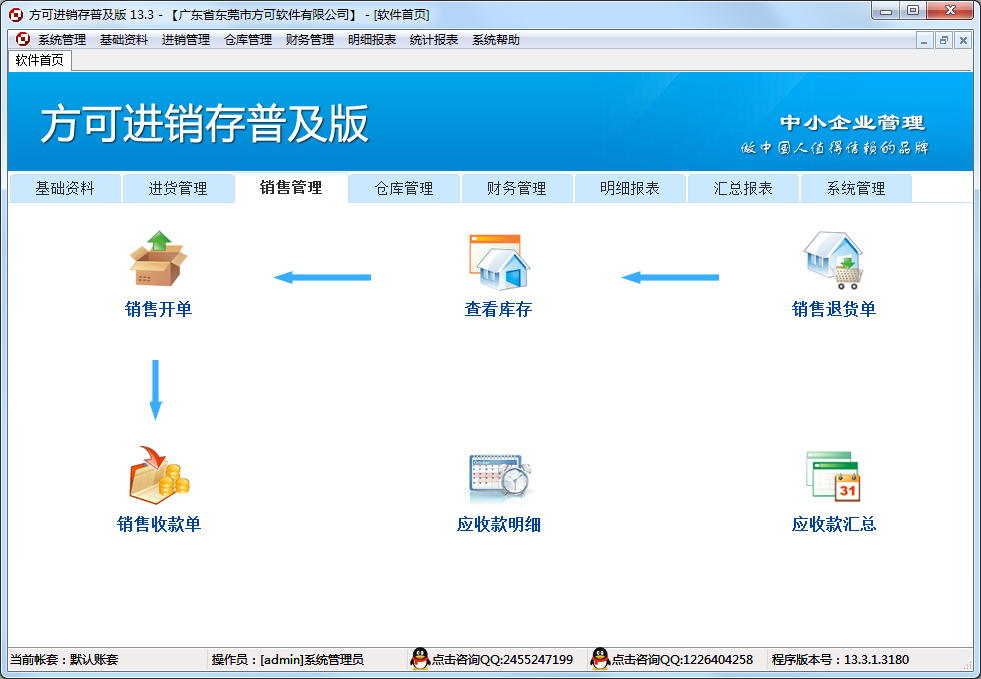981x679 pixels.
Task: Open the 查看库存 warehouse icon
Action: 499,262
